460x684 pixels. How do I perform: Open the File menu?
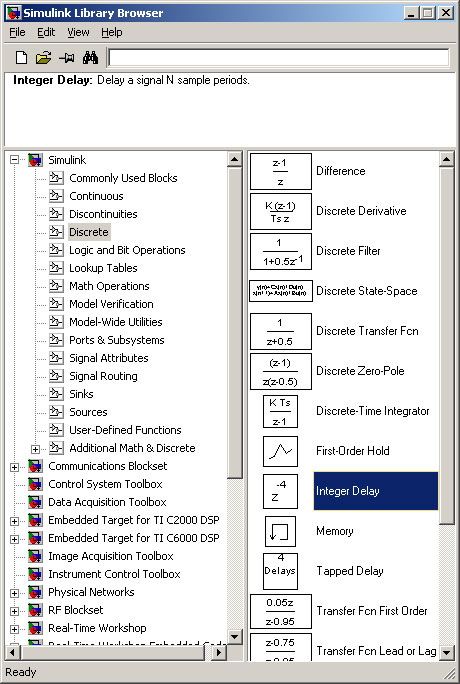(17, 32)
